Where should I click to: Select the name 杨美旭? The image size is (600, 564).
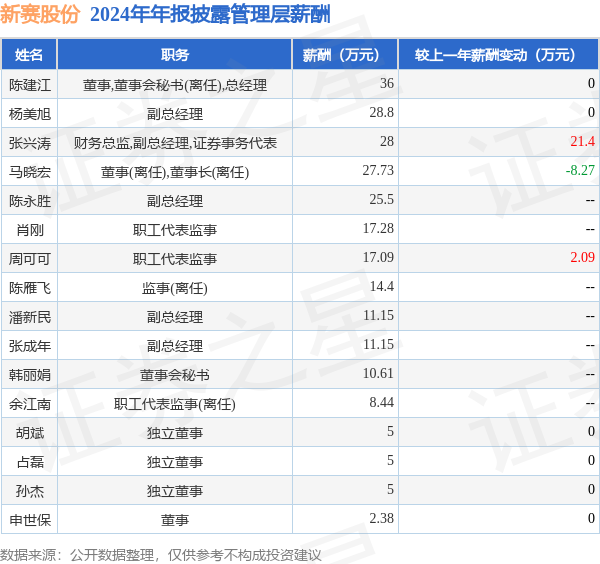30,114
